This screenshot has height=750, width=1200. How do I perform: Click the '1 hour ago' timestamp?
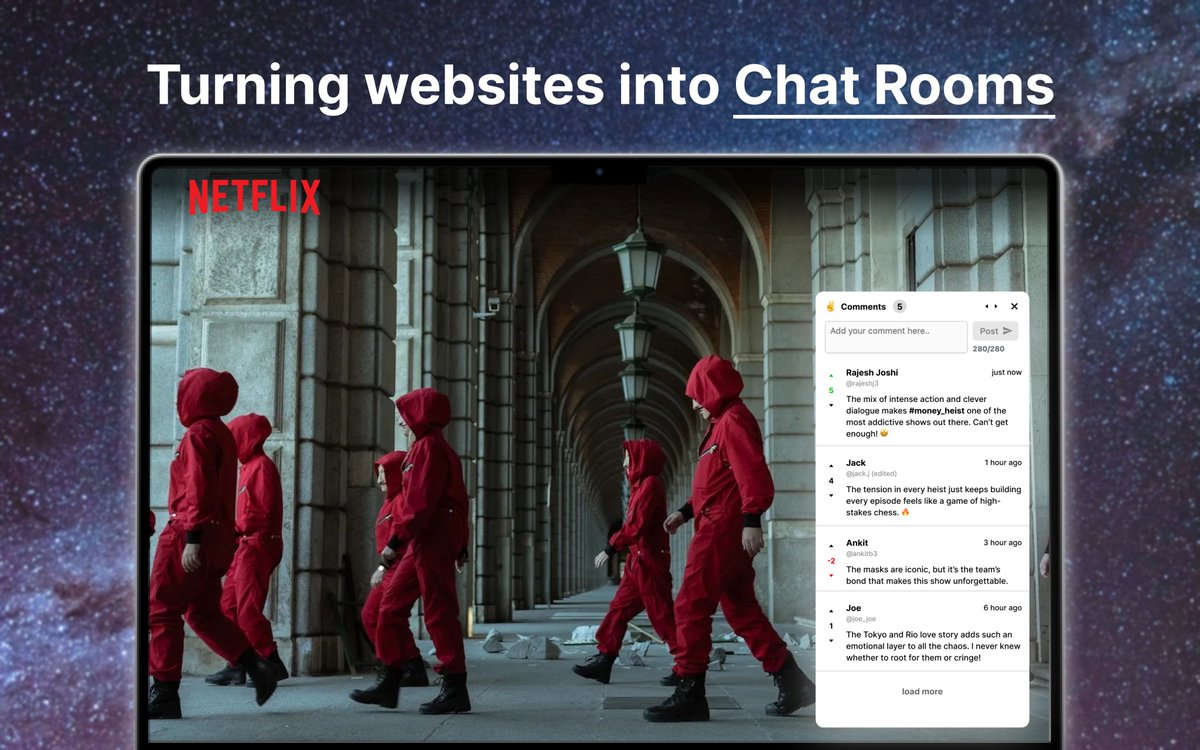1003,462
